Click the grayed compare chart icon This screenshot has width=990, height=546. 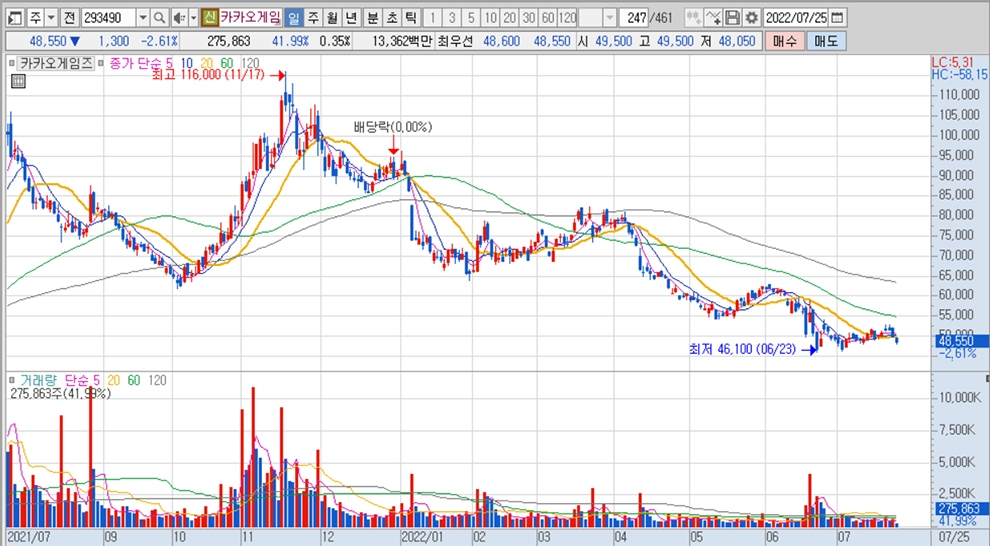pos(693,18)
